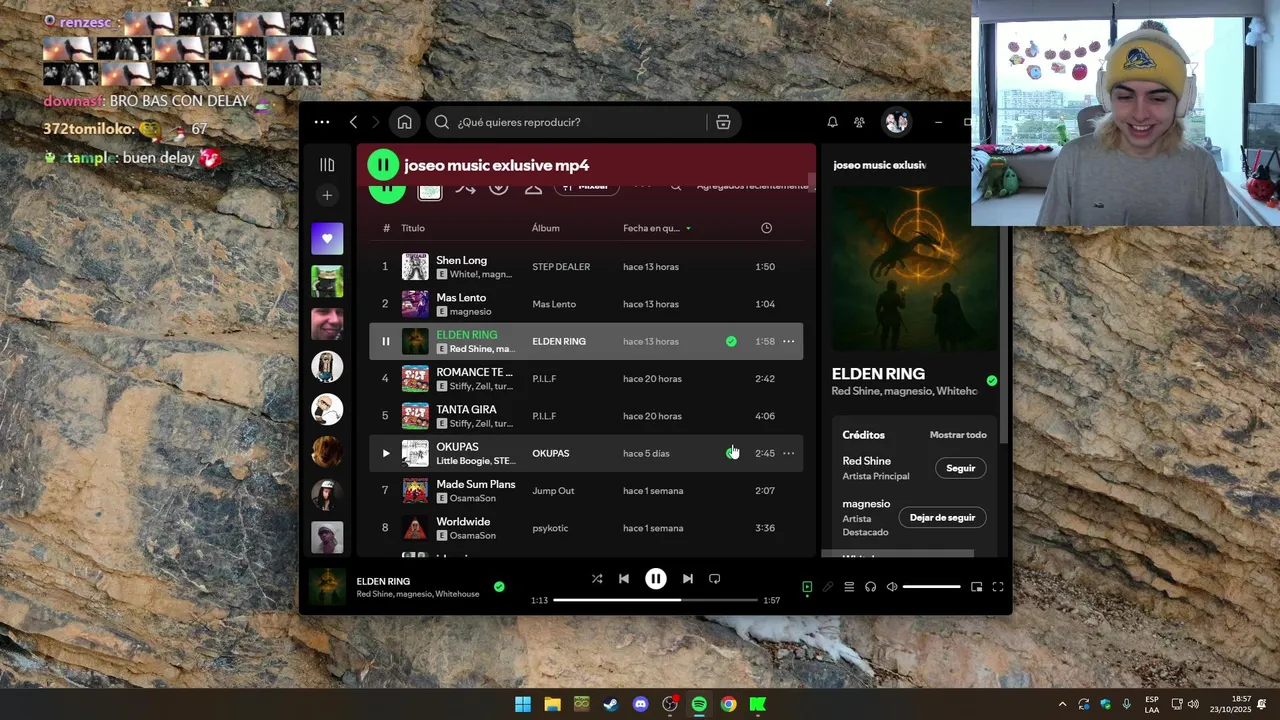Open STEP DEALER album link

[x=561, y=267]
